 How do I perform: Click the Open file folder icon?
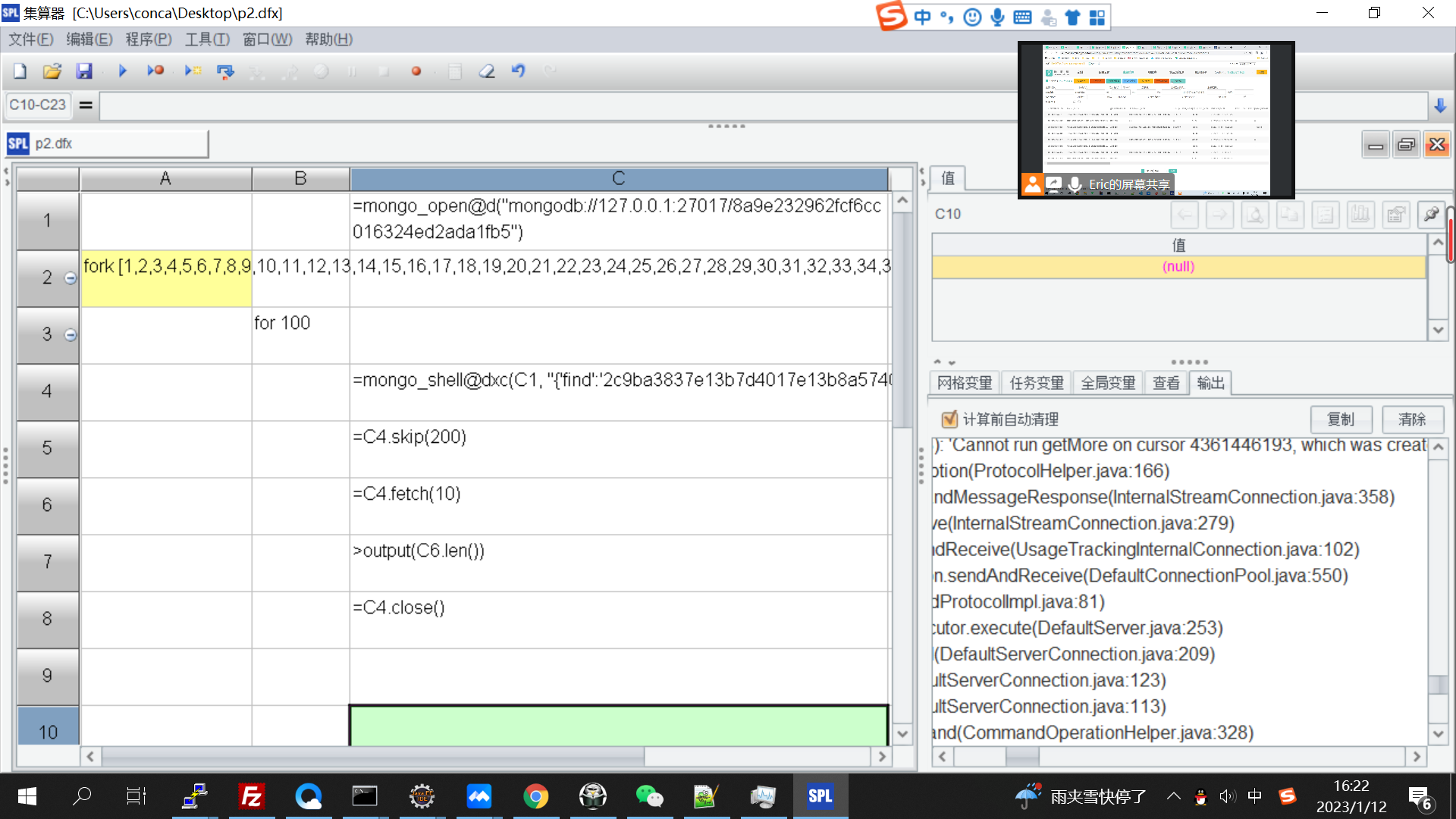(x=52, y=71)
